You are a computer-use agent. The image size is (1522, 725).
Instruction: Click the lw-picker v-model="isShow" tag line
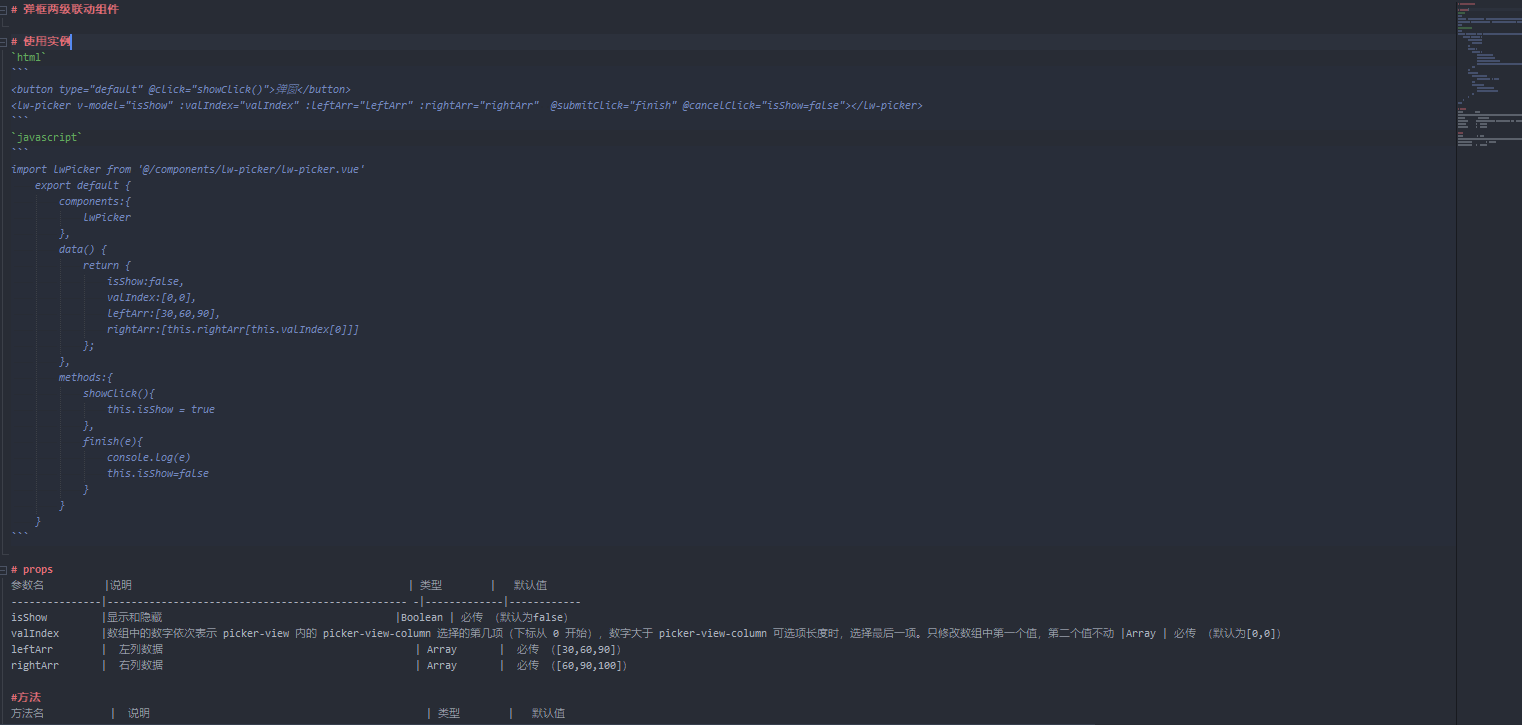coord(466,105)
